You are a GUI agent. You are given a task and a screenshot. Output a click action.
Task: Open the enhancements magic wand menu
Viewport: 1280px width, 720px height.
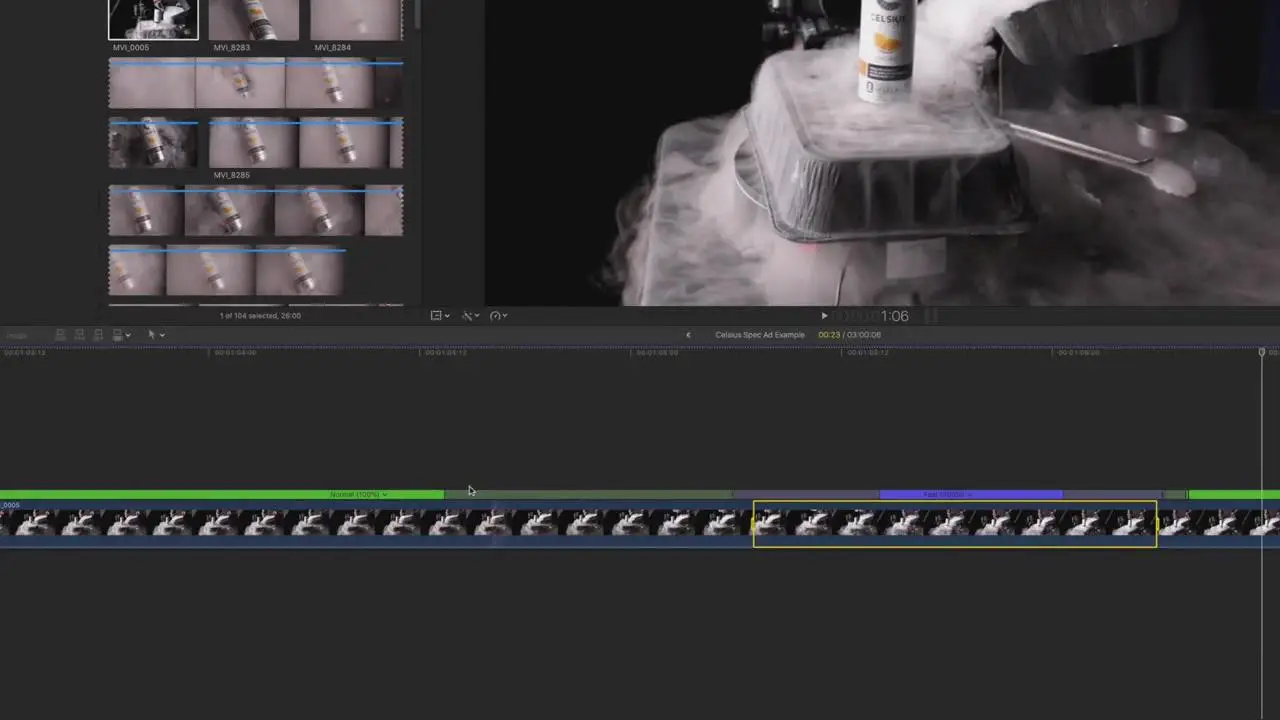point(470,315)
